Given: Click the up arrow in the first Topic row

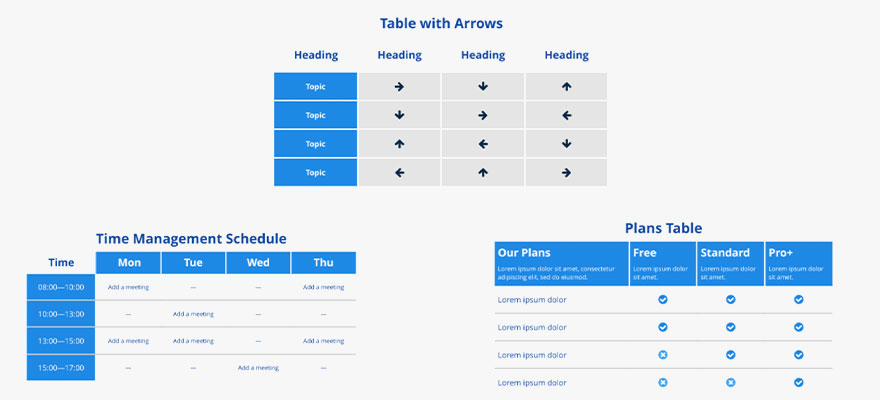Looking at the screenshot, I should click(566, 87).
